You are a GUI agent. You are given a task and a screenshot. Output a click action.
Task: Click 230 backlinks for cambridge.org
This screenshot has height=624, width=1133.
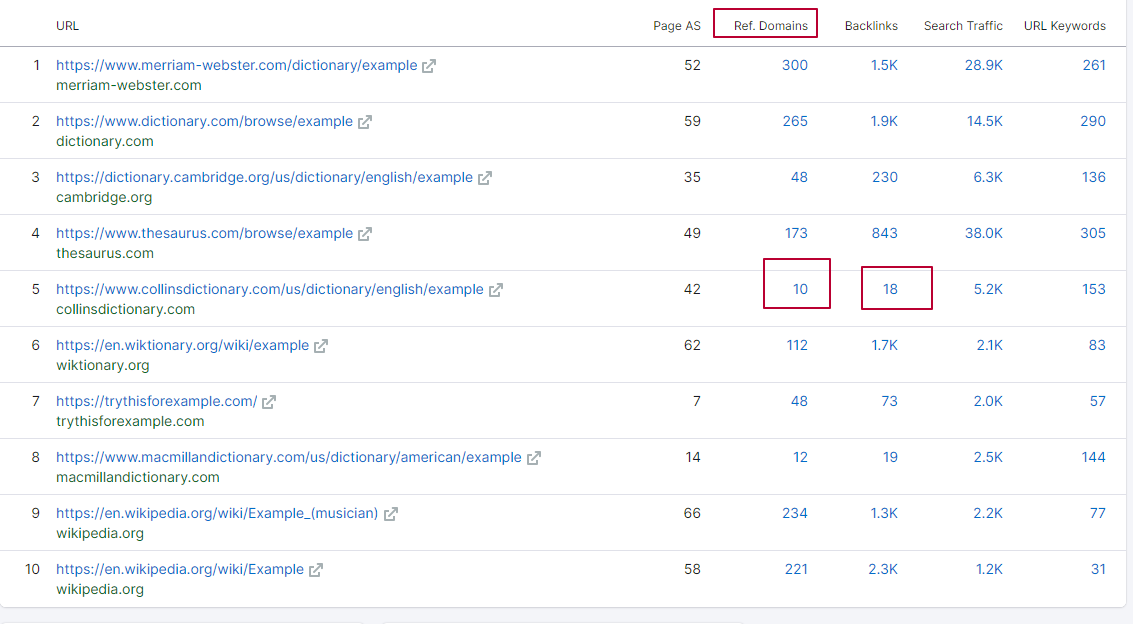tap(884, 177)
